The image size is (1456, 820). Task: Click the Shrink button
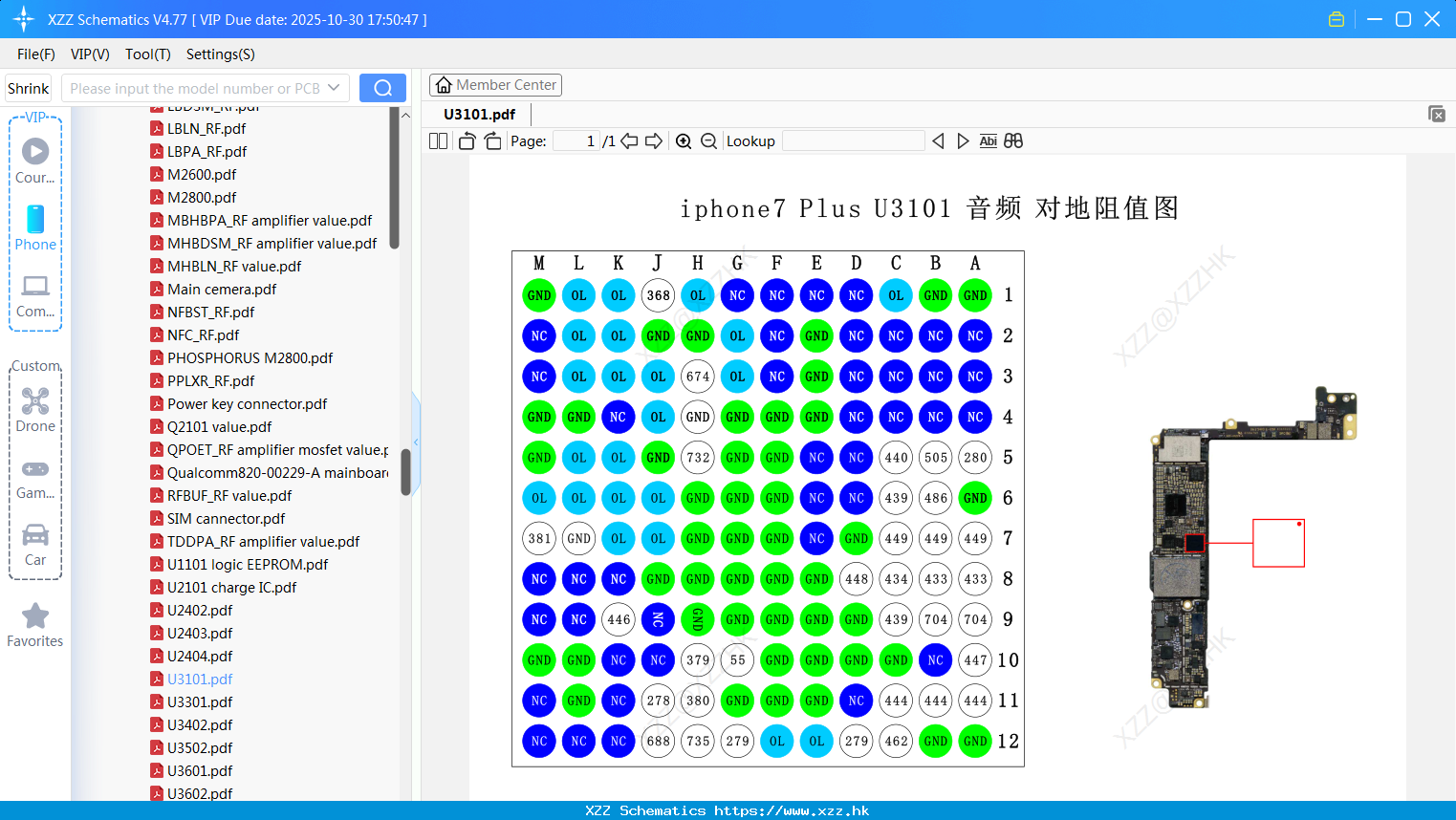coord(29,88)
